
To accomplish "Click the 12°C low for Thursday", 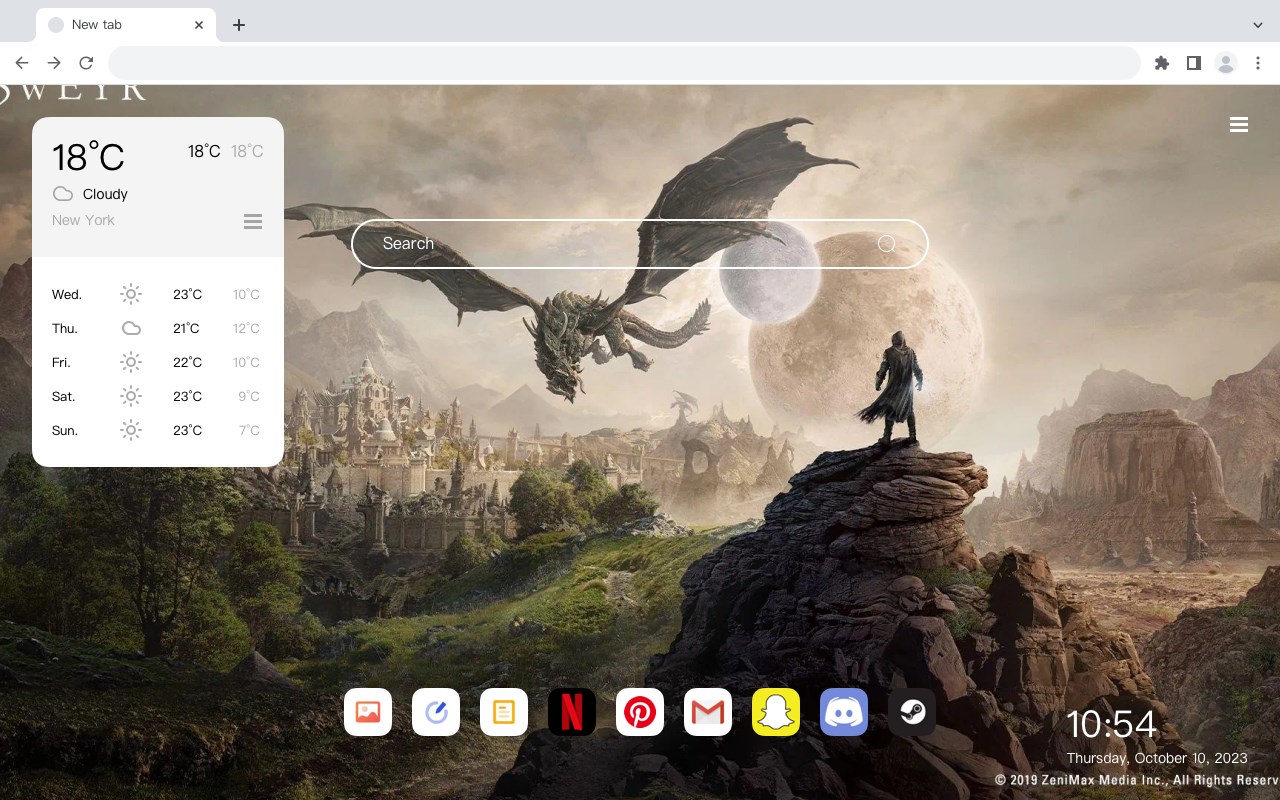I will pos(246,329).
